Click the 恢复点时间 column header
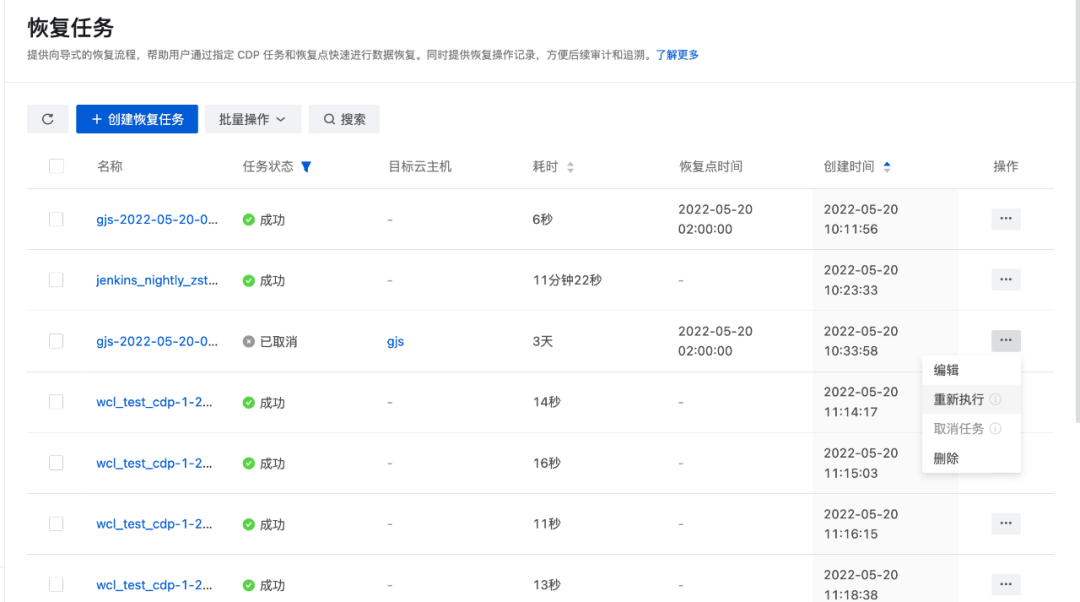The width and height of the screenshot is (1080, 602). pos(711,167)
